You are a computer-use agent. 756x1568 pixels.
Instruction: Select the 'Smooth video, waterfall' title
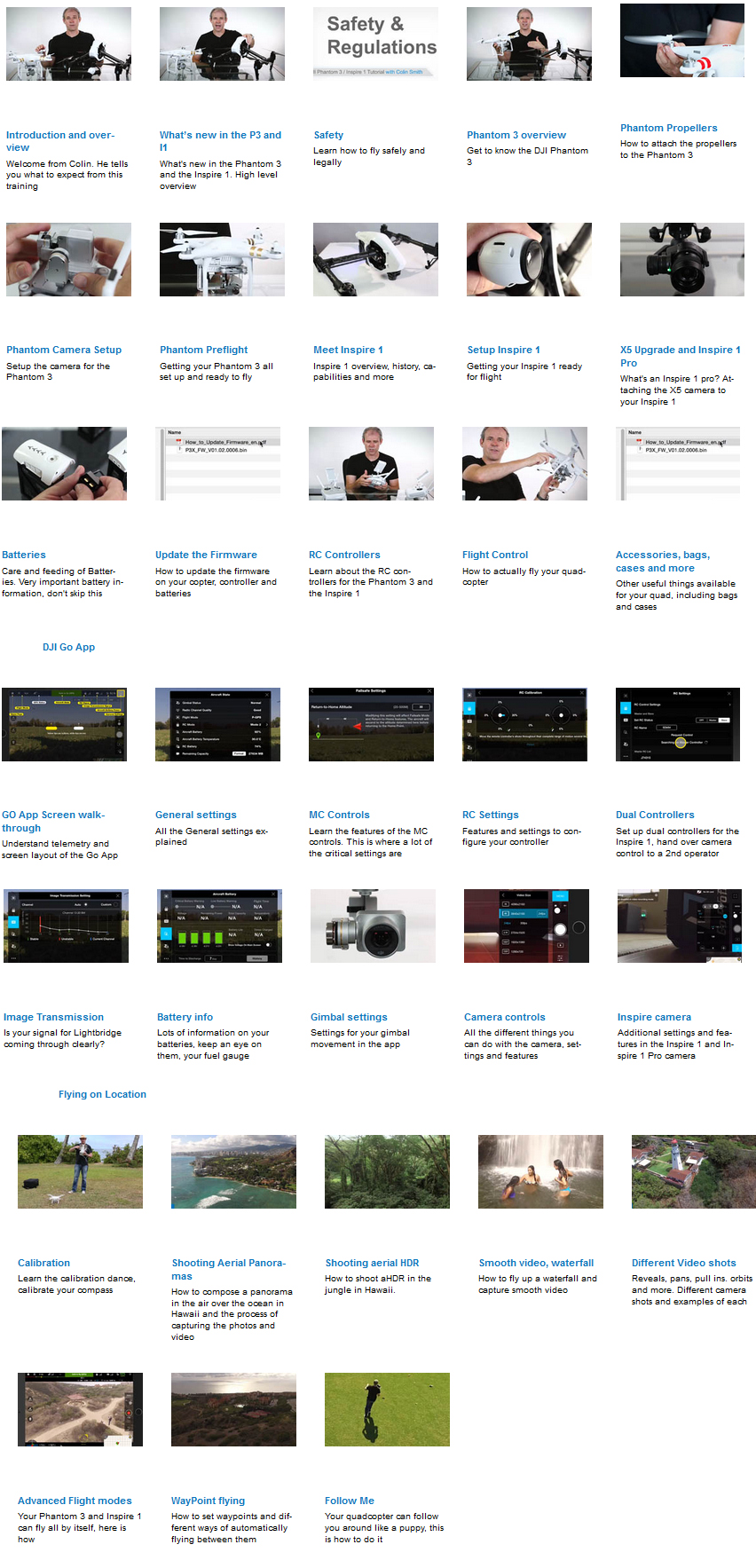pyautogui.click(x=536, y=1263)
